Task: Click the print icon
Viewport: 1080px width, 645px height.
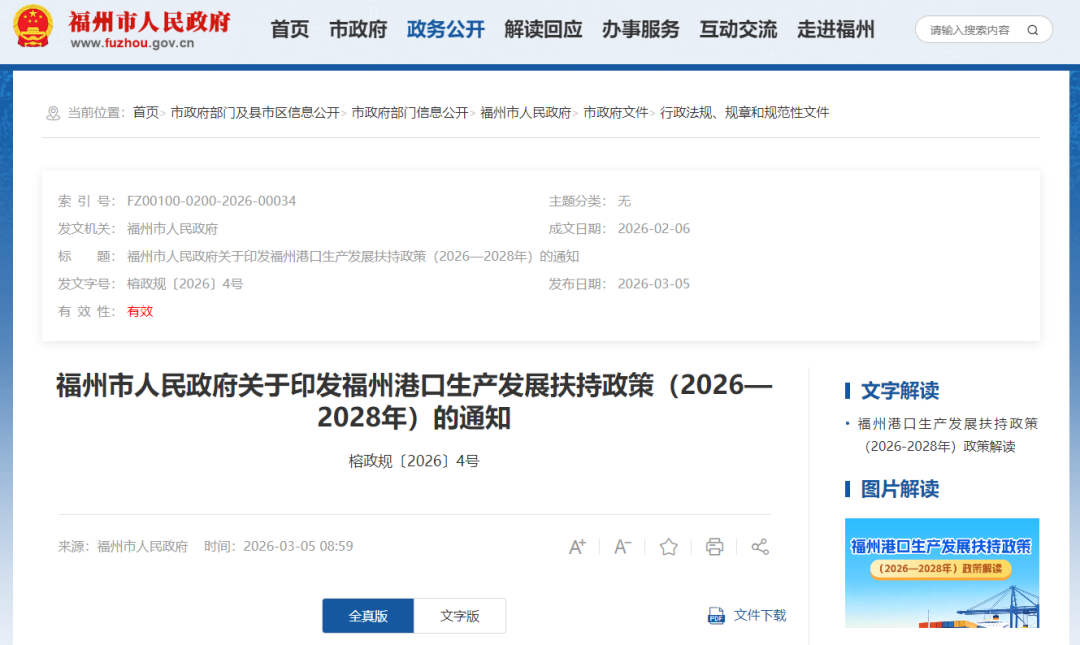Action: click(x=714, y=546)
